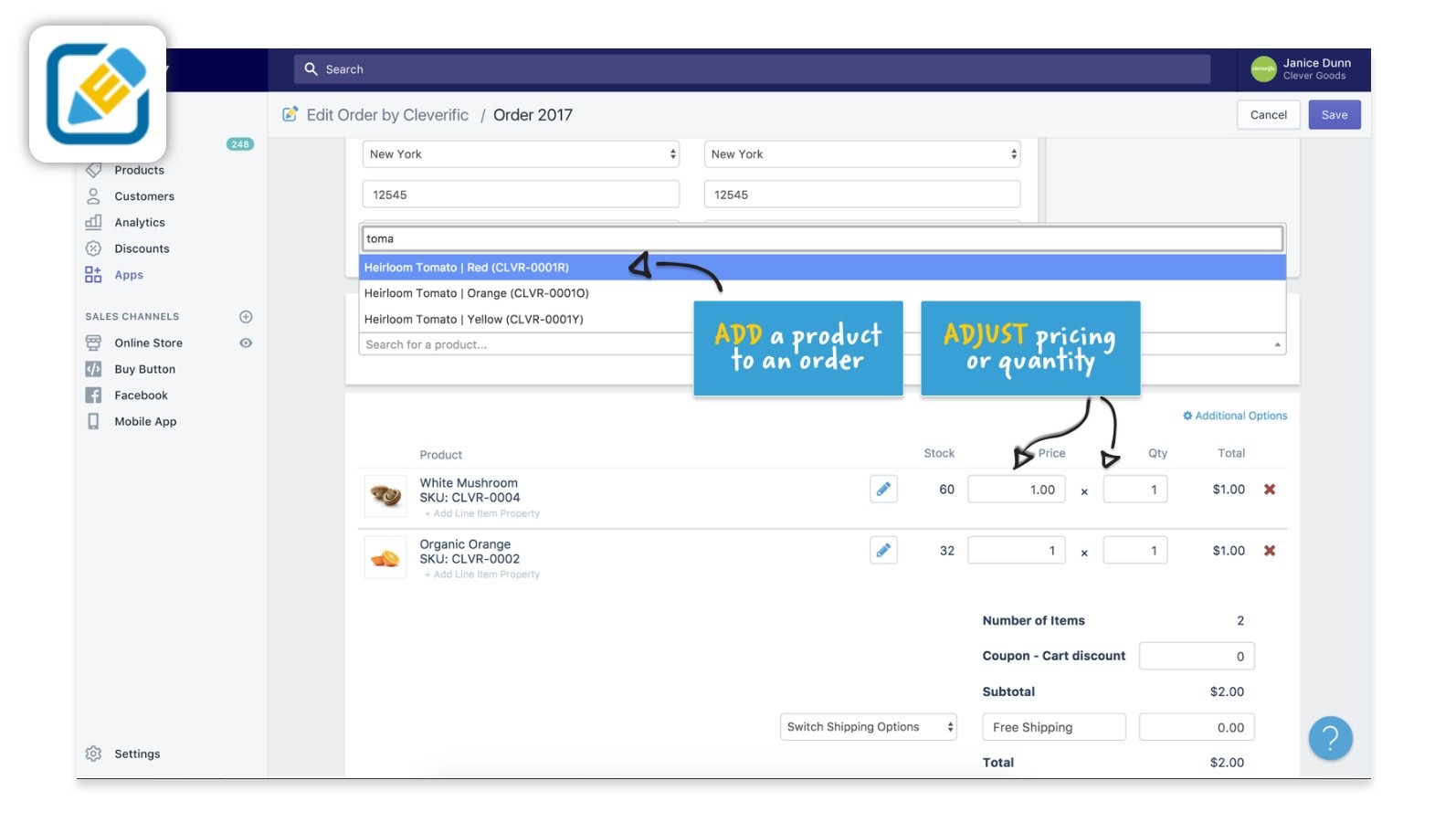Collapse the product search dropdown arrow
This screenshot has width=1456, height=833.
coord(1277,344)
